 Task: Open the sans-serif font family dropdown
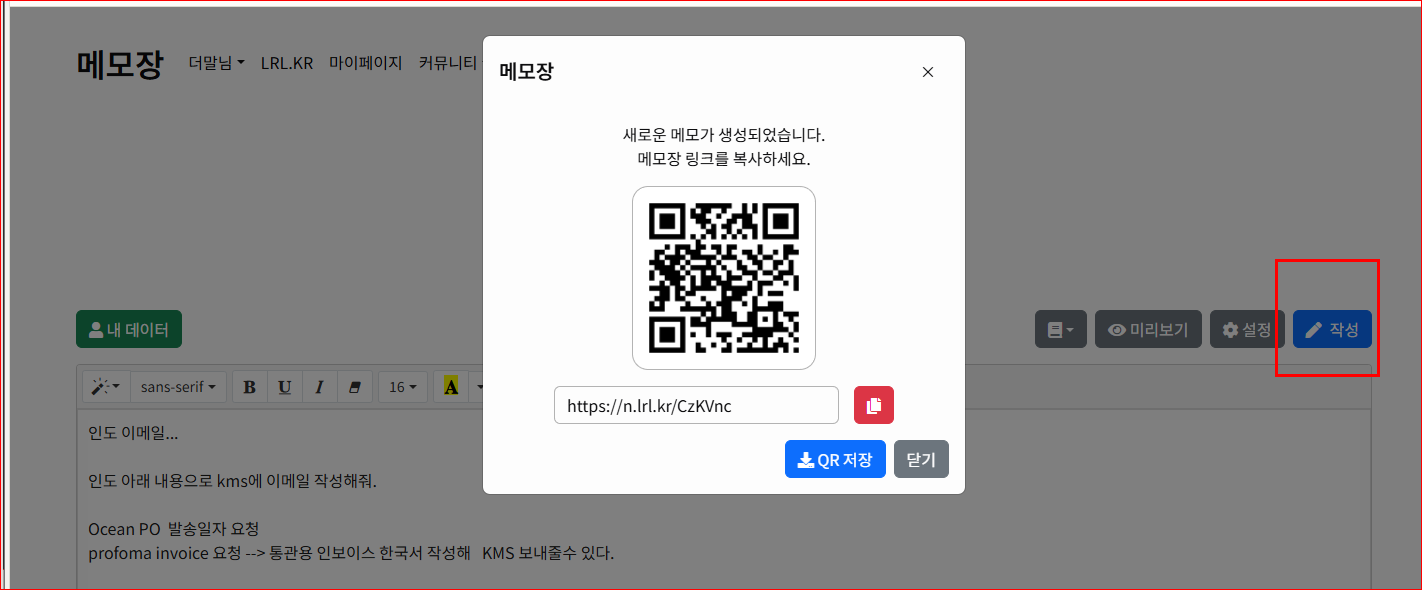179,387
